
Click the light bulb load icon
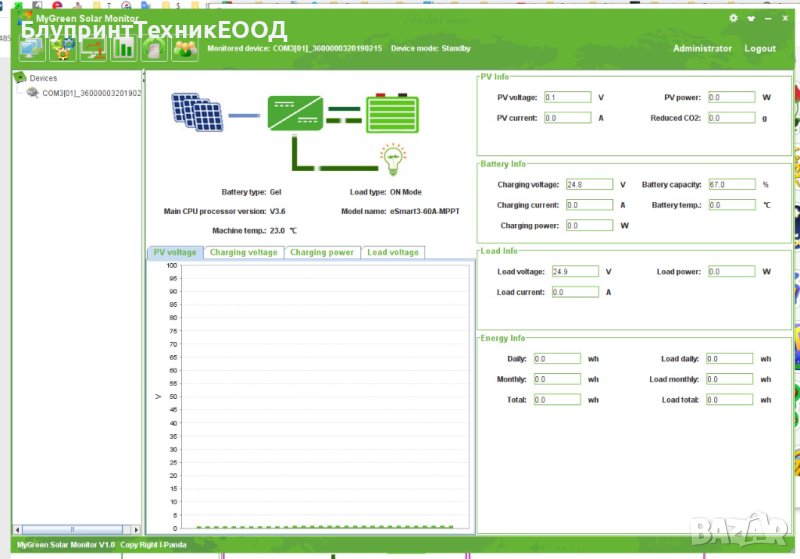[x=392, y=158]
